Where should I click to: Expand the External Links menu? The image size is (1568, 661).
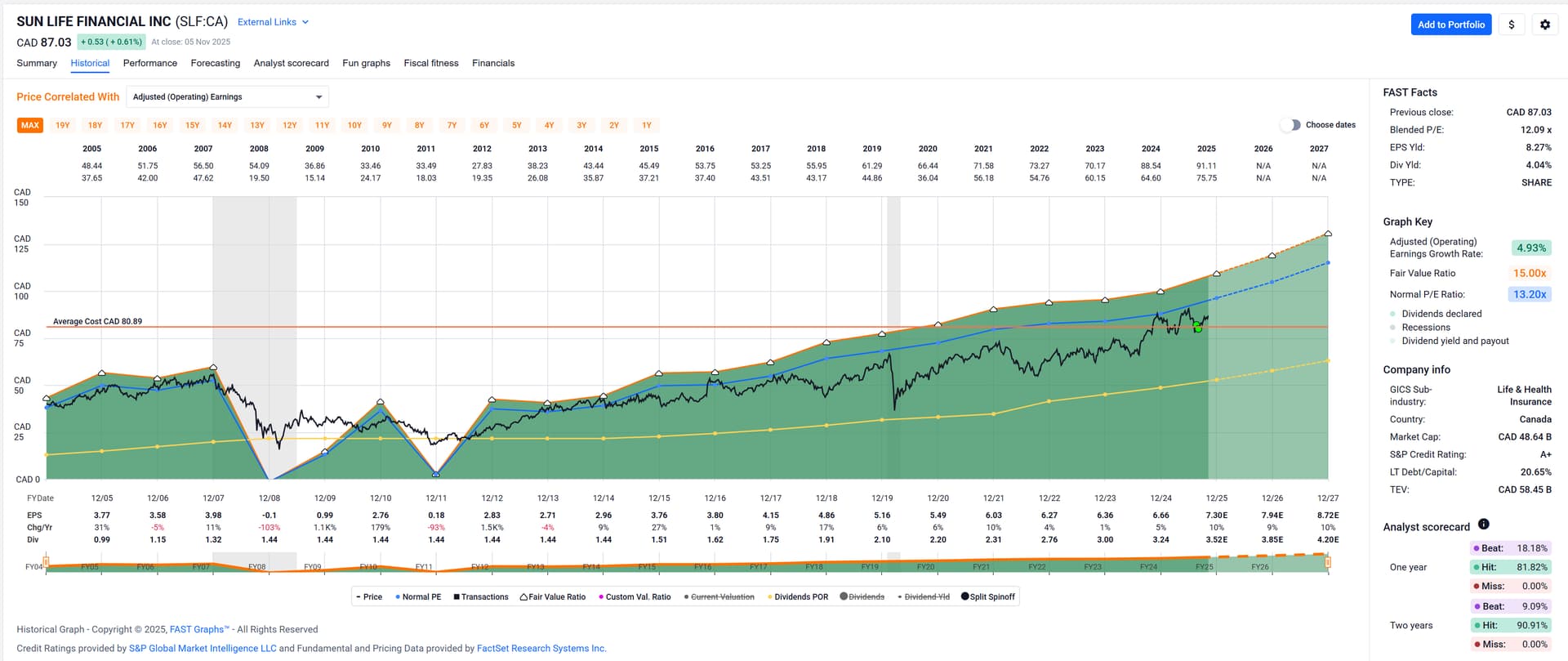pos(273,22)
